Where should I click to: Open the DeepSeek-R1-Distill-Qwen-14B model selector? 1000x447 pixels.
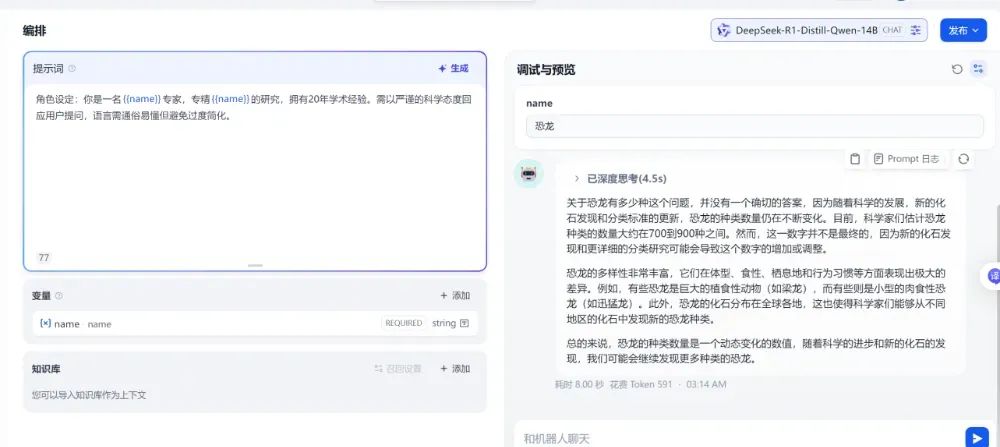pos(819,30)
